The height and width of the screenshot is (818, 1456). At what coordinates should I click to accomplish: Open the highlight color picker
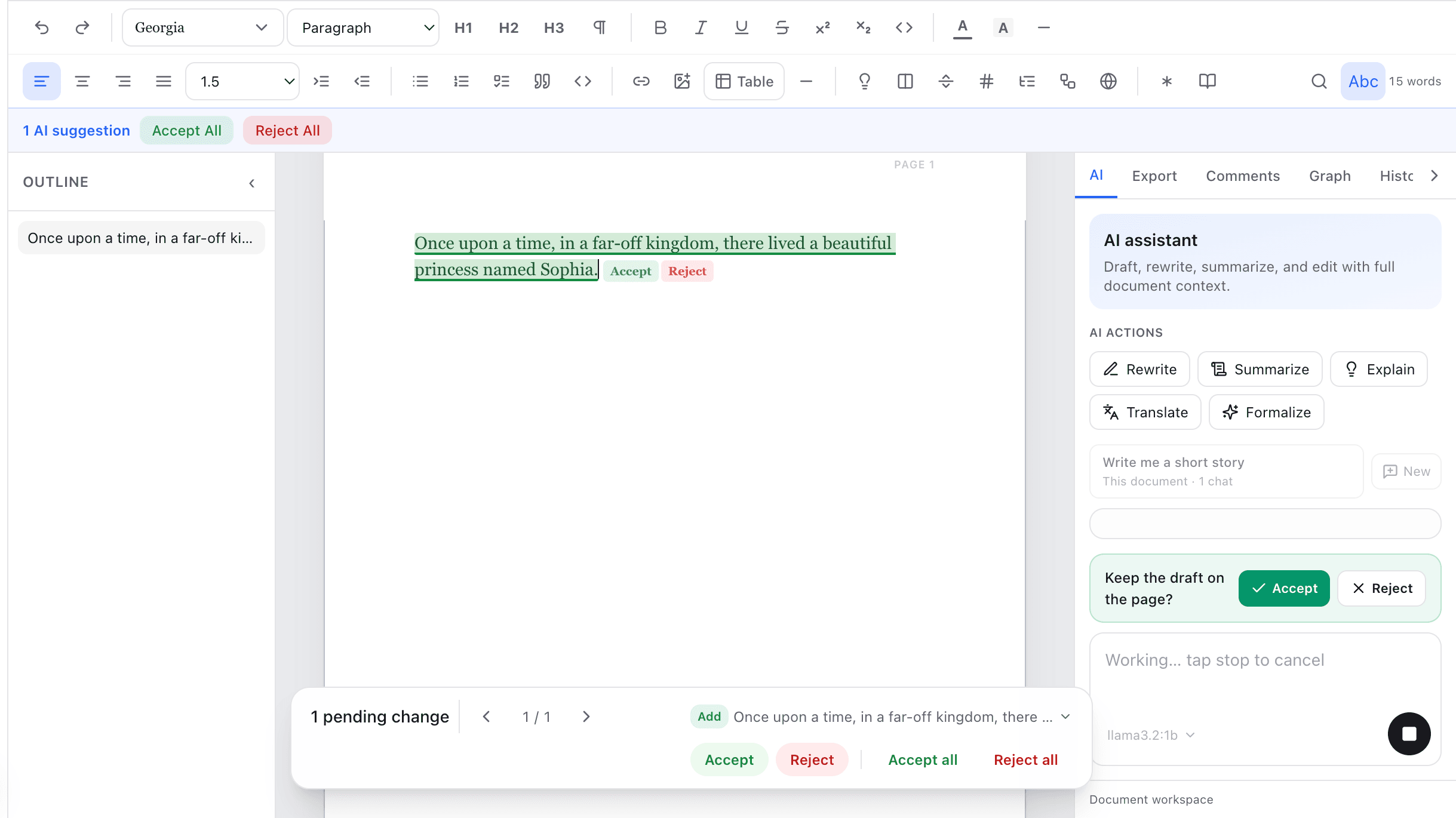(1003, 27)
